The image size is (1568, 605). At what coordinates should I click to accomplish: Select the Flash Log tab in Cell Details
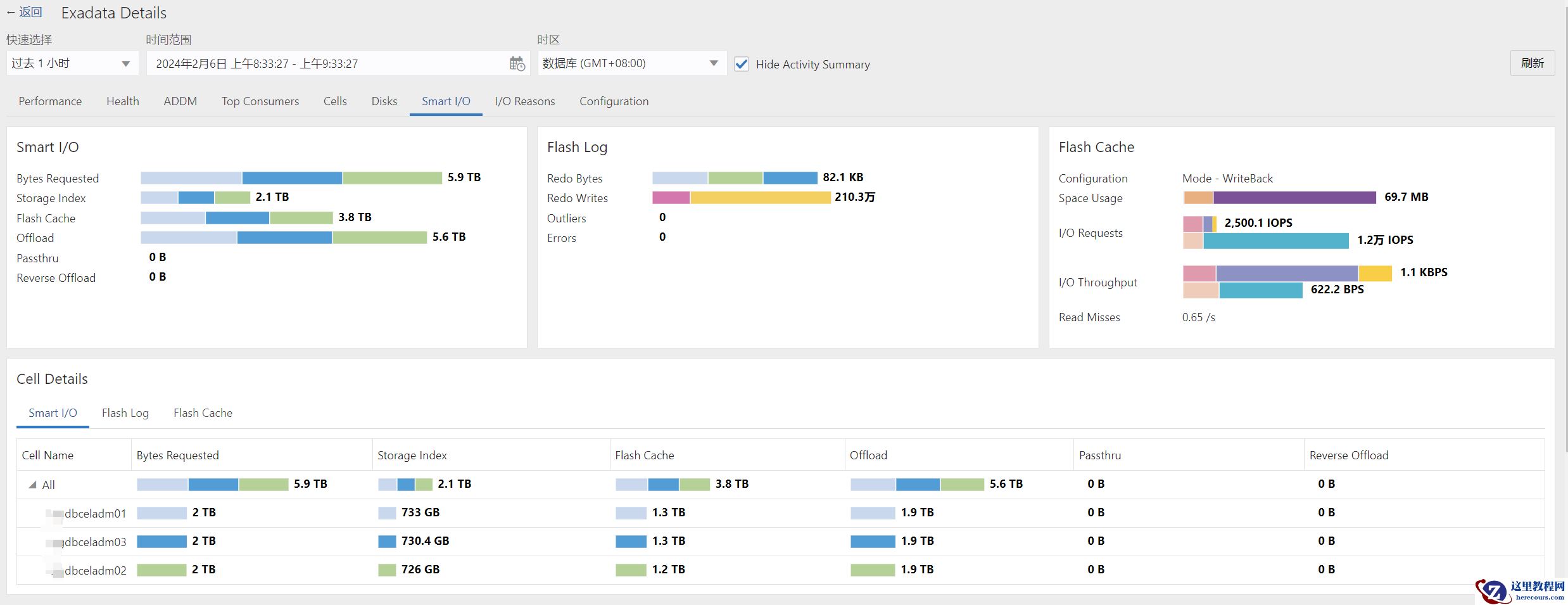pyautogui.click(x=125, y=413)
